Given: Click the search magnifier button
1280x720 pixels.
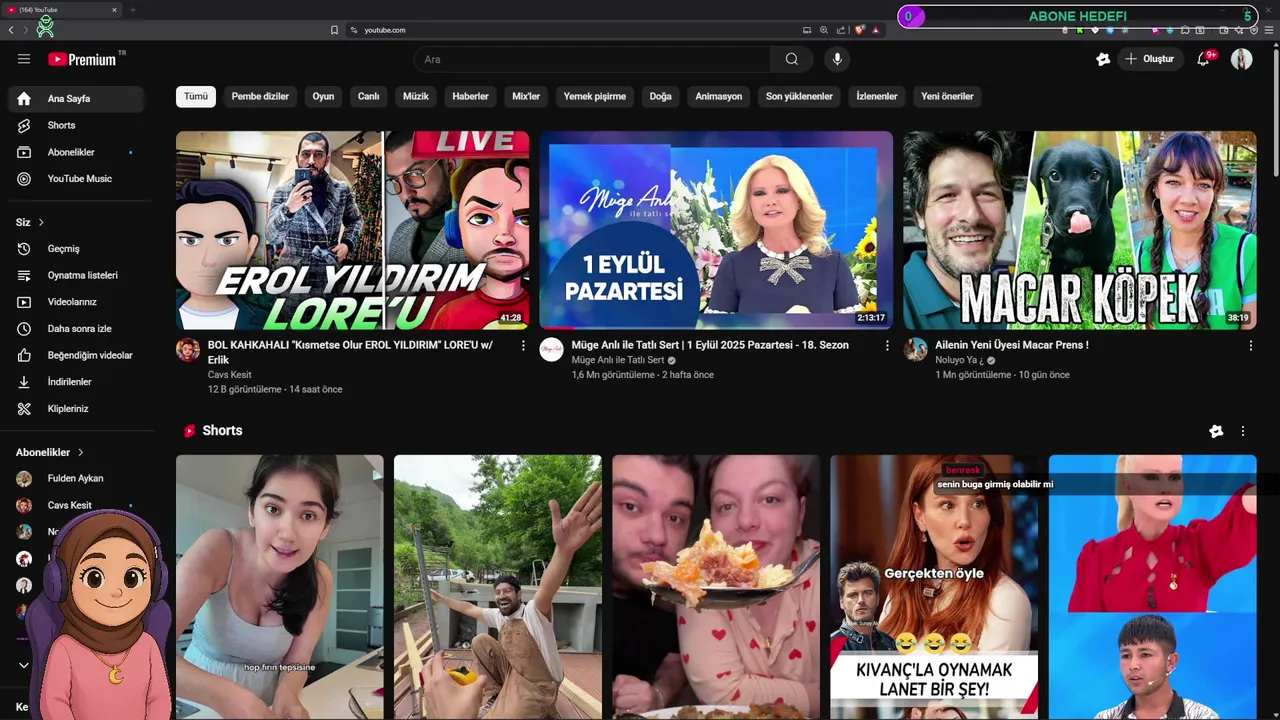Looking at the screenshot, I should coord(792,59).
